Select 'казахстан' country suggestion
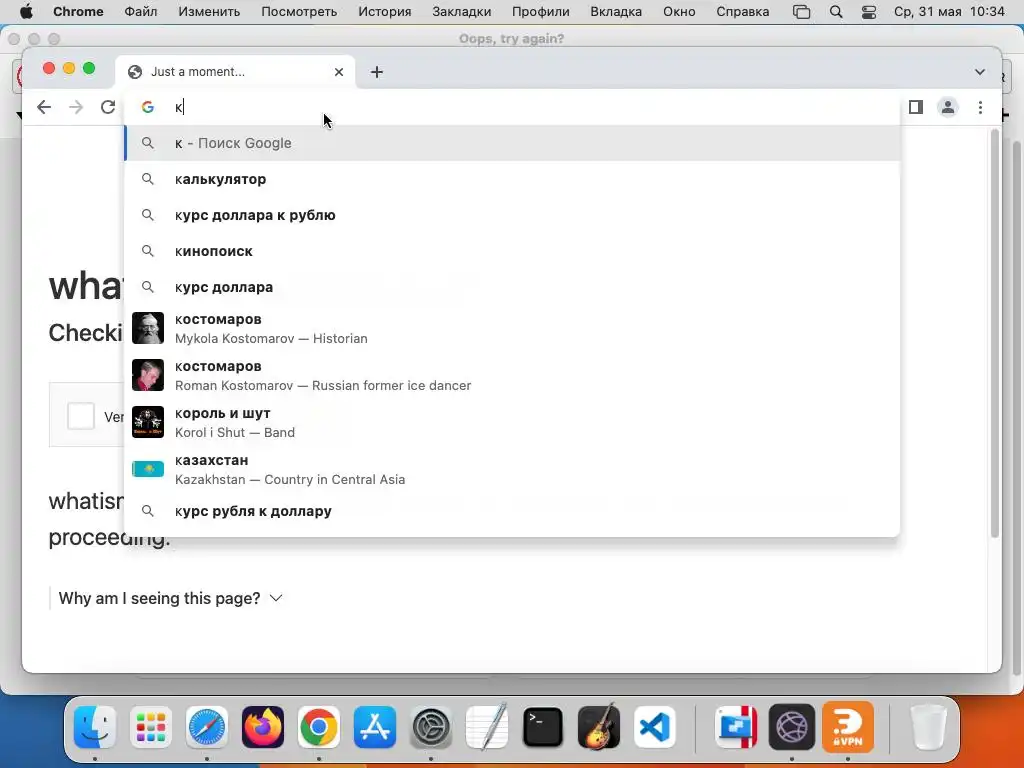 click(512, 470)
